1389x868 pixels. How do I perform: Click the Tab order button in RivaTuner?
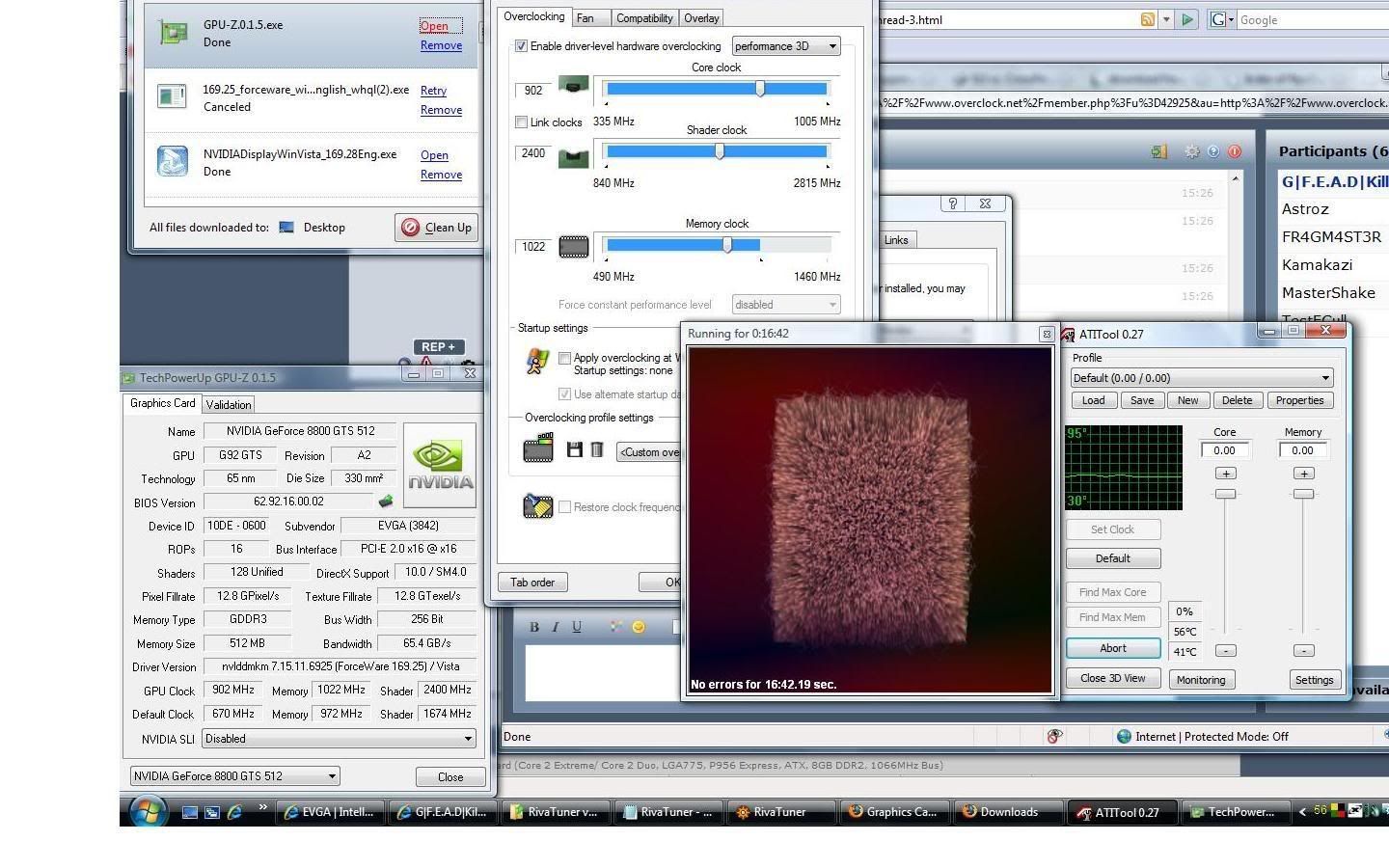532,583
